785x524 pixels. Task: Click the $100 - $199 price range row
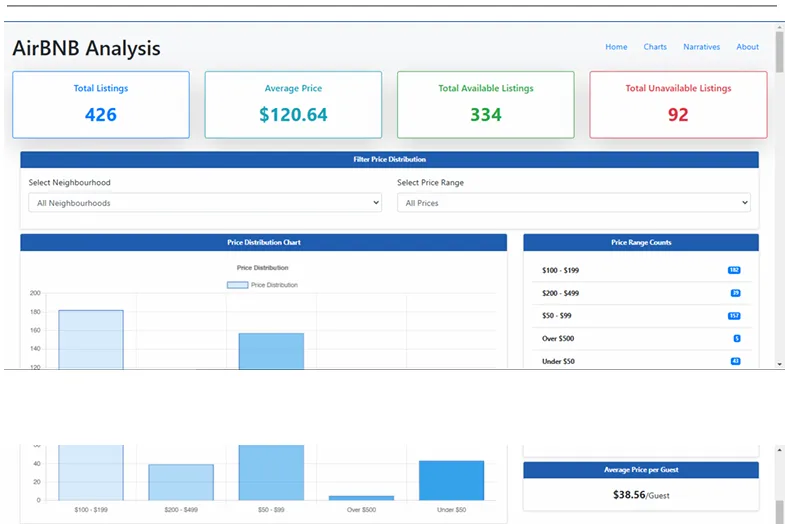click(x=641, y=270)
